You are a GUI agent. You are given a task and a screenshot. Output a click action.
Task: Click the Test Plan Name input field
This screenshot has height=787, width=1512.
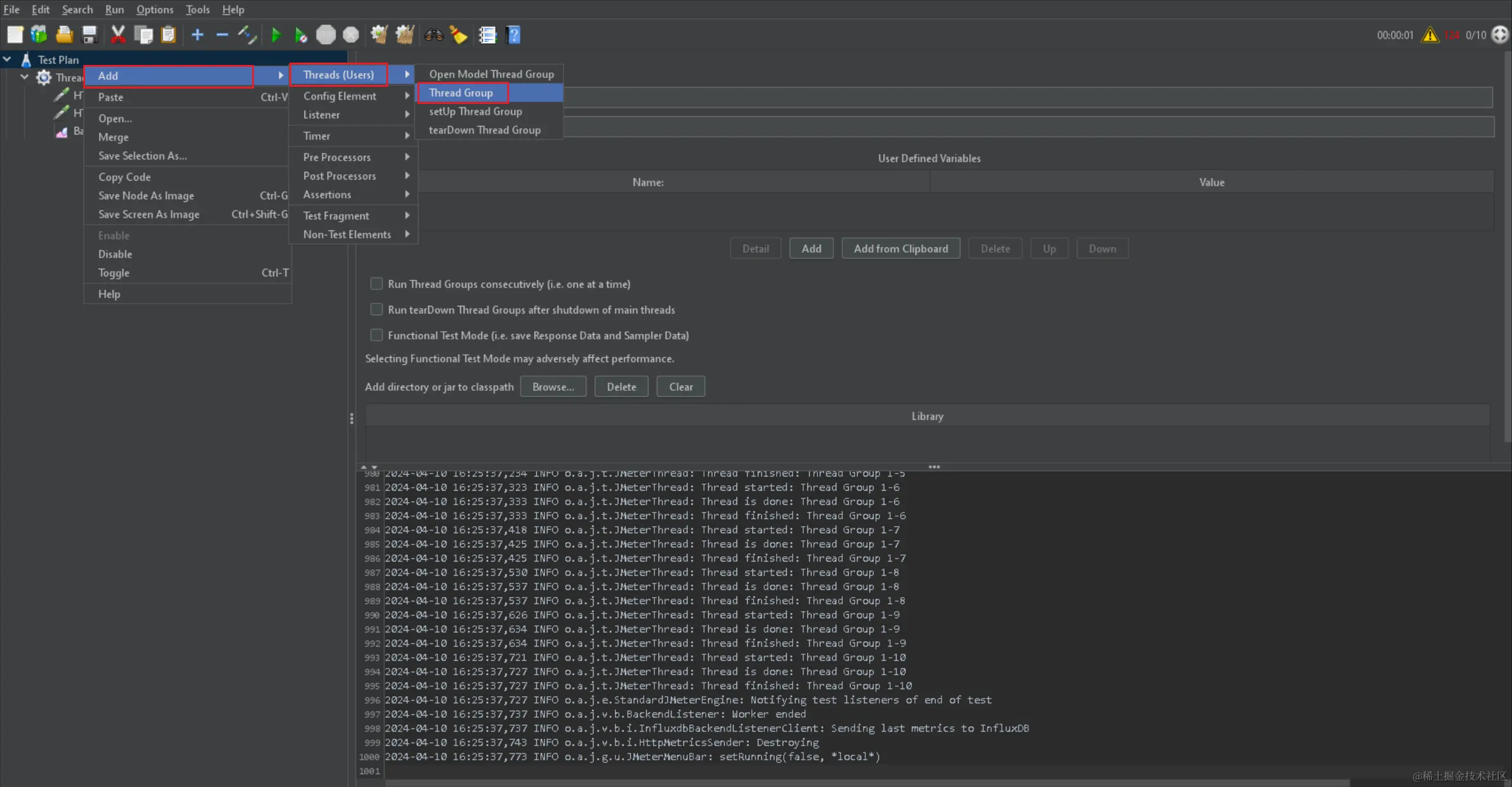pos(1028,97)
